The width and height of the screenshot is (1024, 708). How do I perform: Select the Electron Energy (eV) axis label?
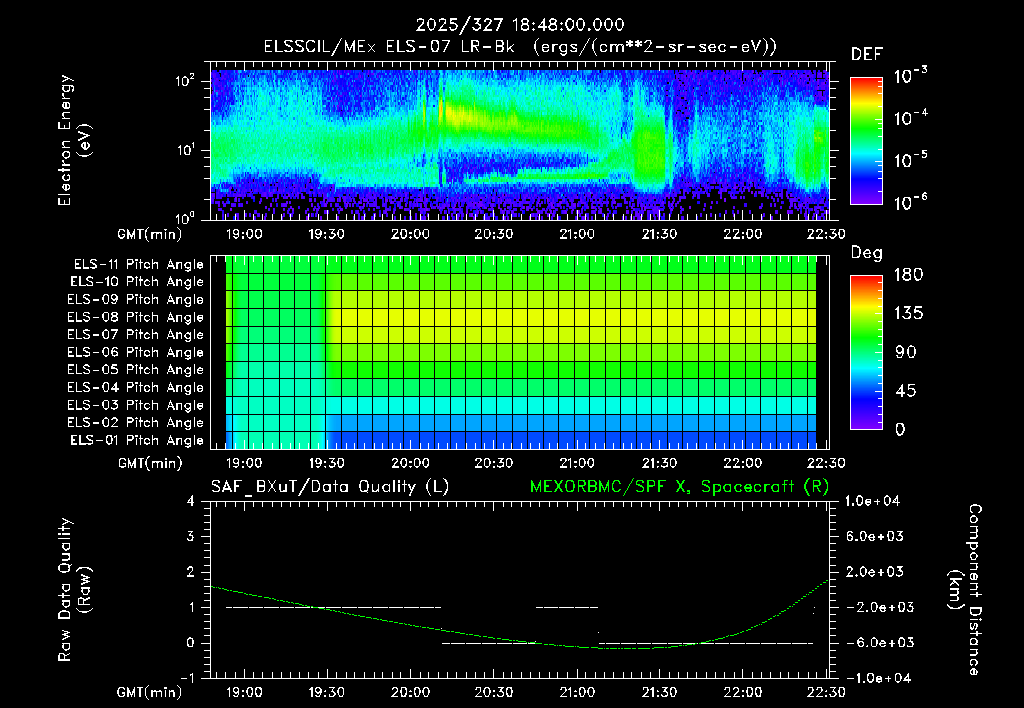[74, 140]
